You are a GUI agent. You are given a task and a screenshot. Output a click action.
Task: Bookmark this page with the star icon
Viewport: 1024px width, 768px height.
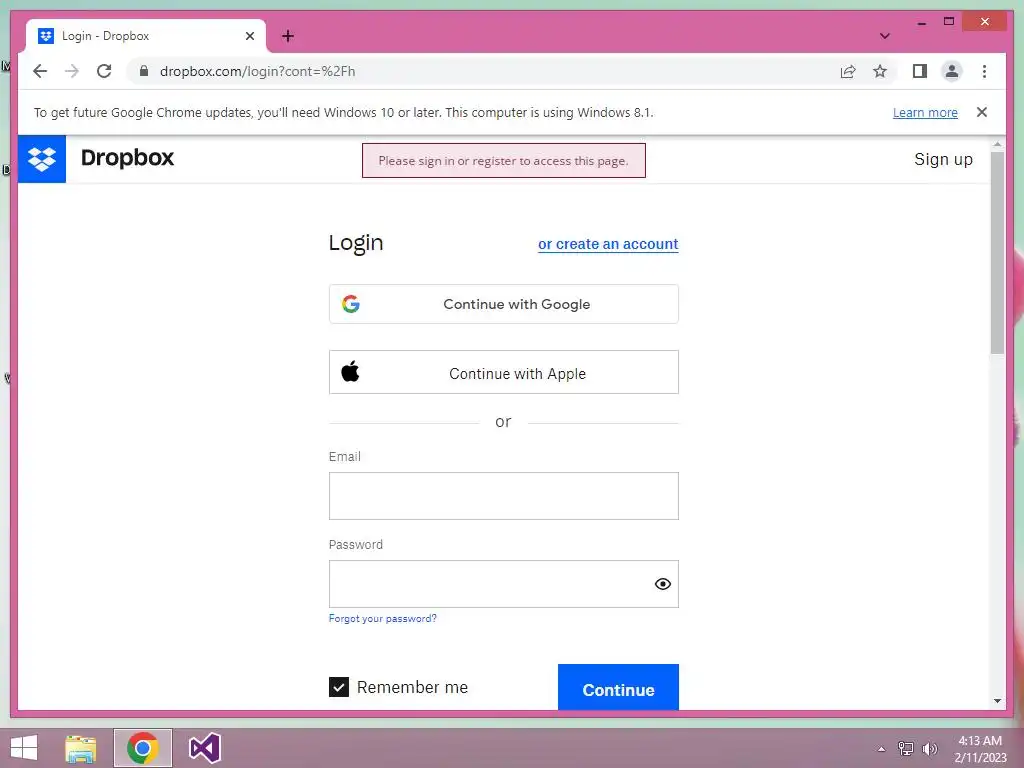click(880, 71)
